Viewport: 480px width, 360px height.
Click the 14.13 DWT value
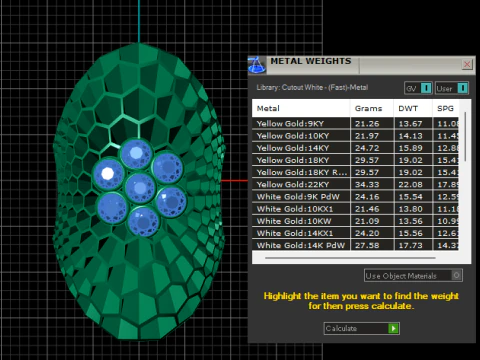click(x=410, y=136)
